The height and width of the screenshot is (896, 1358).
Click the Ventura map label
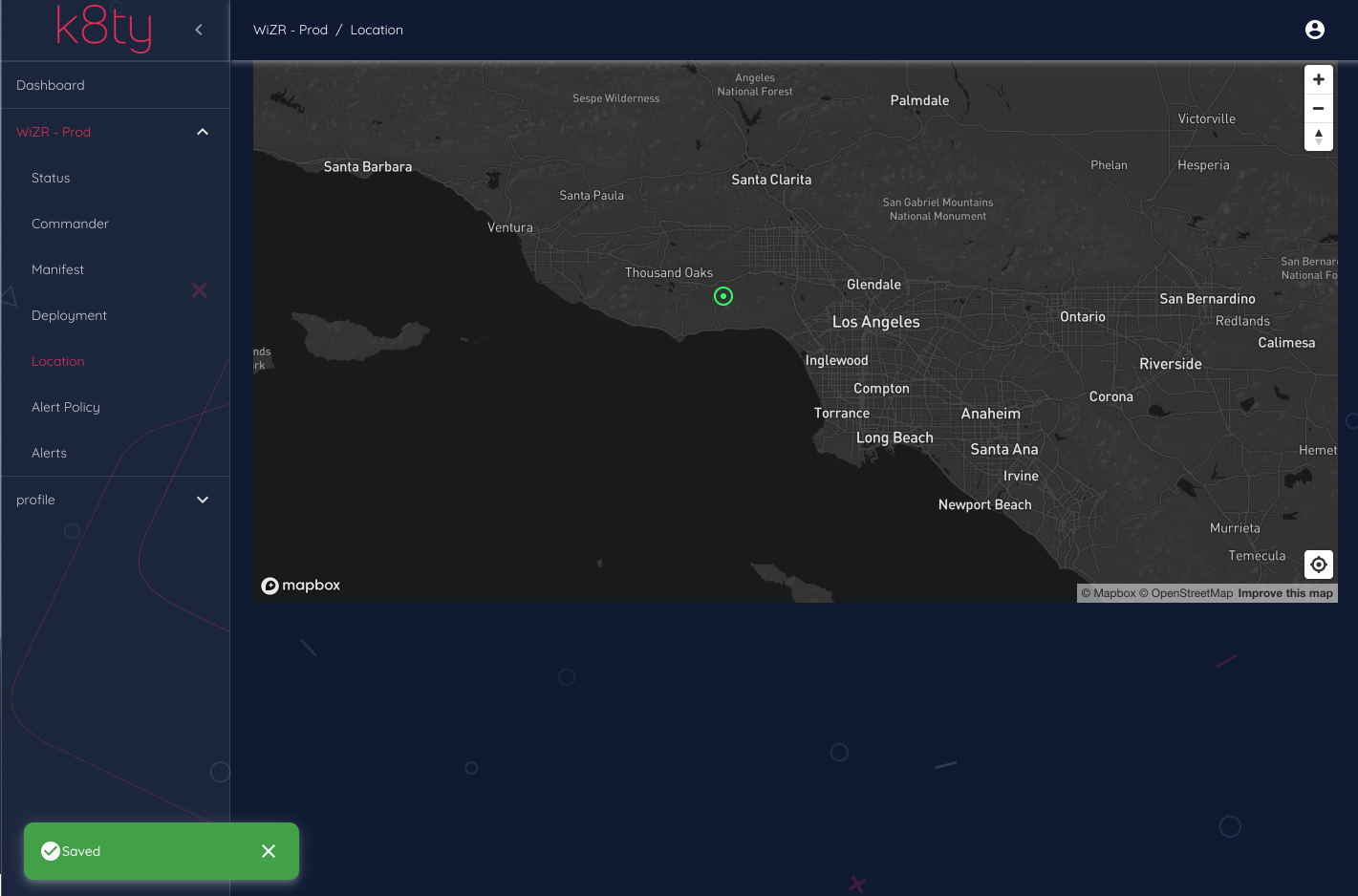tap(510, 227)
